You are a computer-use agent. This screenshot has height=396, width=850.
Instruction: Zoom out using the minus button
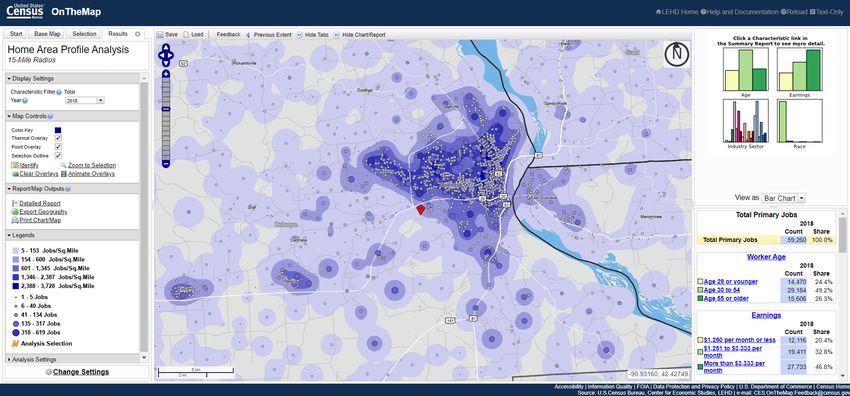coord(166,164)
